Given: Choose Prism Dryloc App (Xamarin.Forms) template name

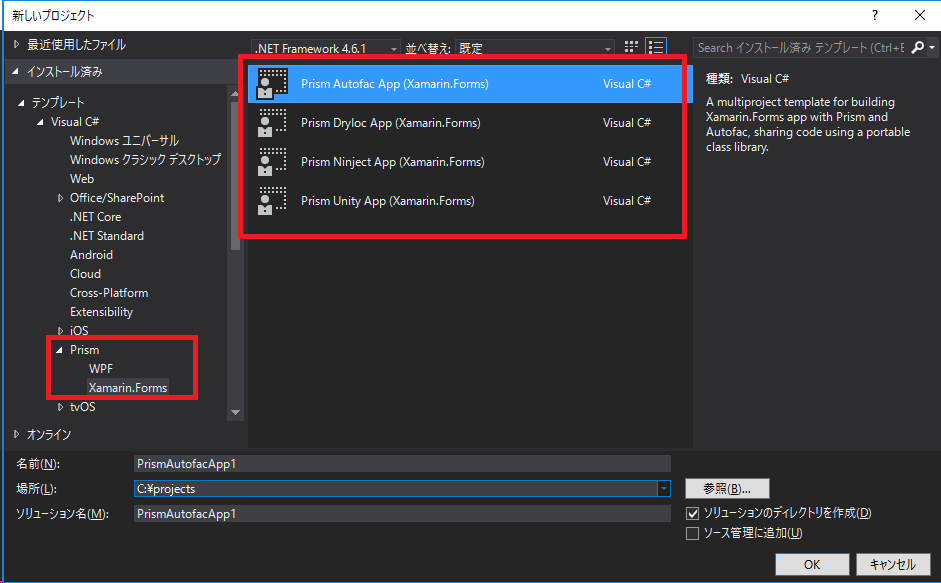Looking at the screenshot, I should (x=391, y=123).
